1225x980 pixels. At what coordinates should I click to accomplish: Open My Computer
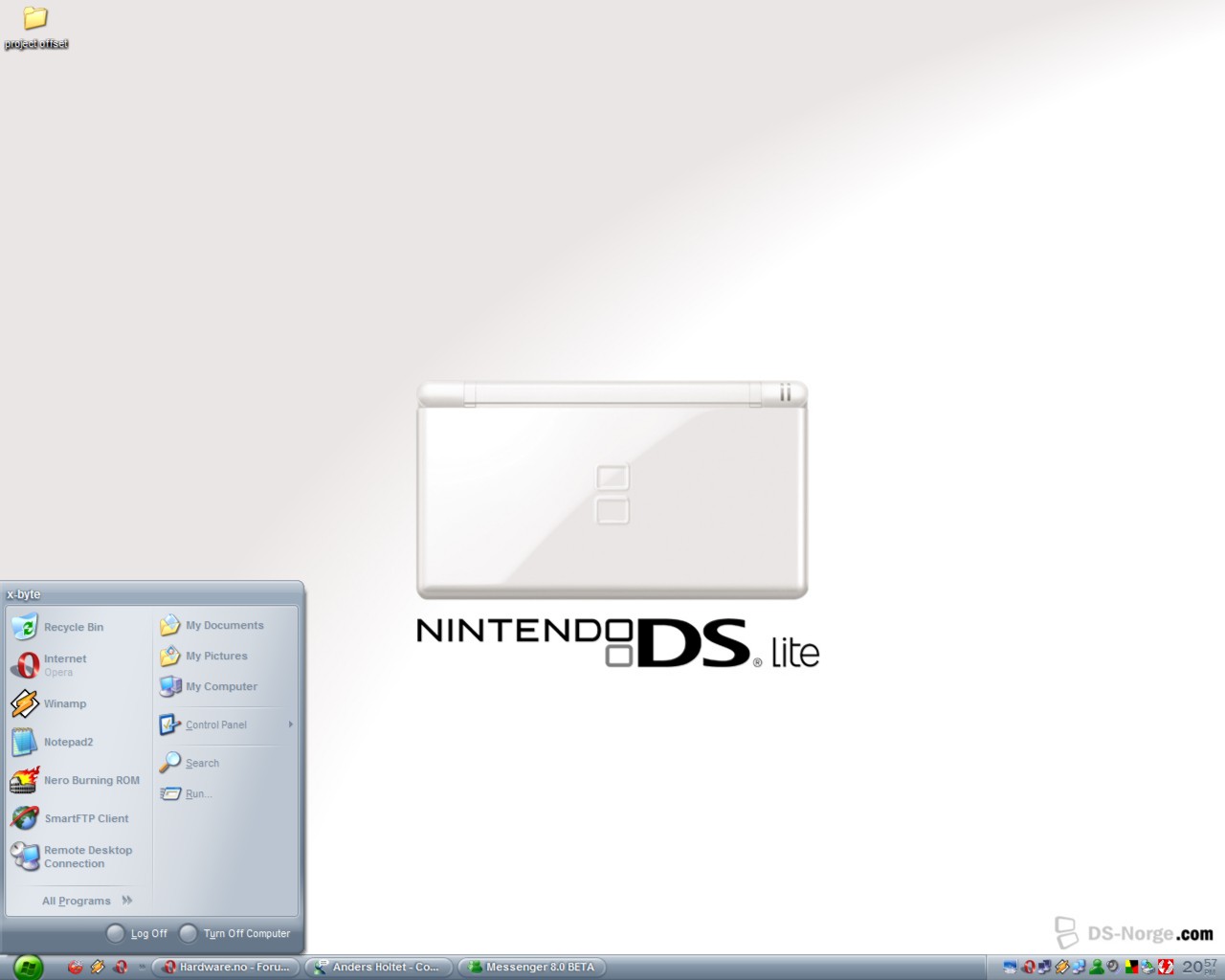[x=226, y=686]
